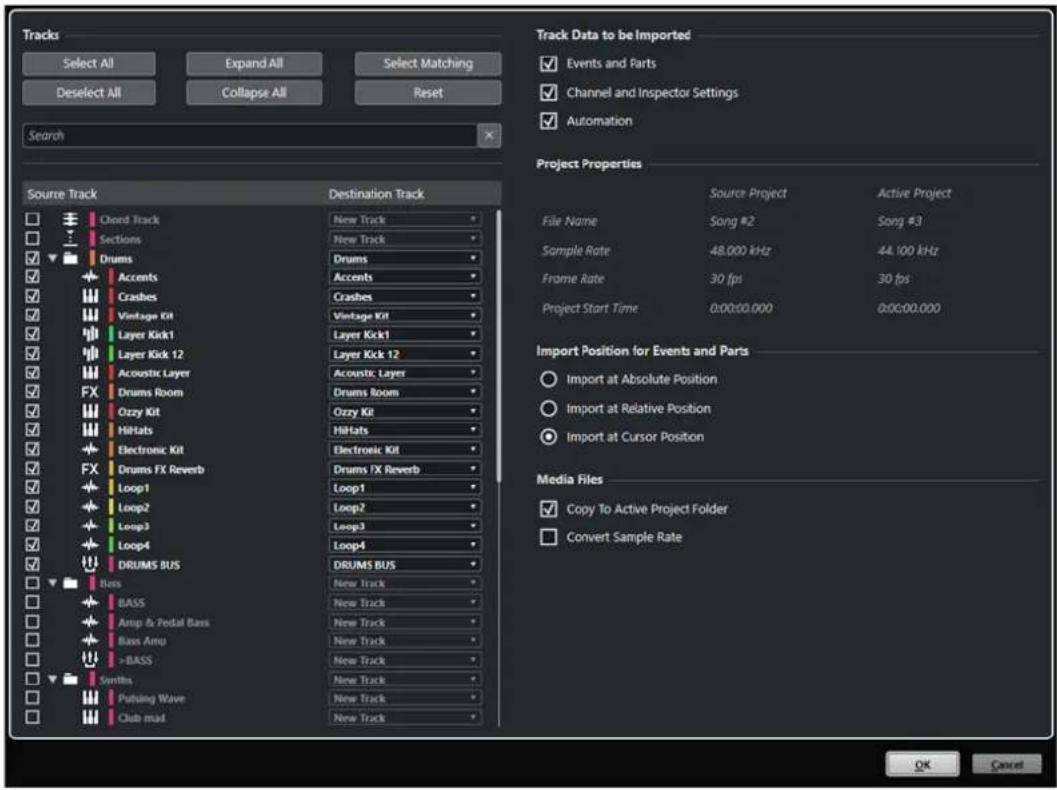The image size is (1057, 790).
Task: Click the Drums FX Reverb FX icon
Action: point(90,469)
